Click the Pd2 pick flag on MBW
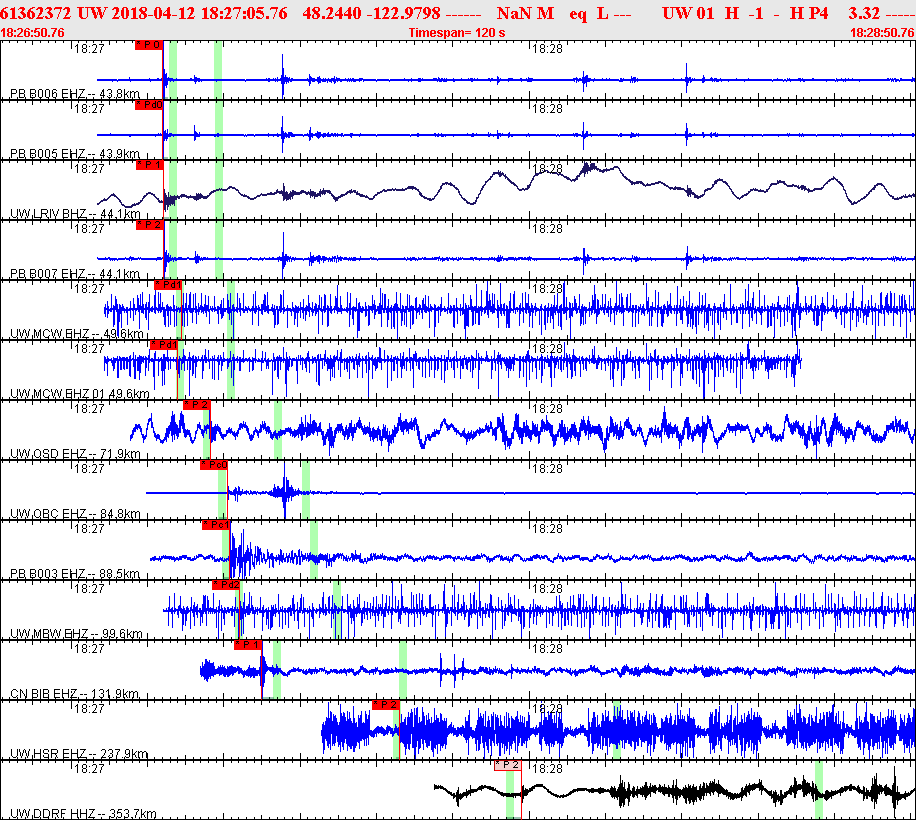Screen dimensions: 916x820 click(x=226, y=585)
